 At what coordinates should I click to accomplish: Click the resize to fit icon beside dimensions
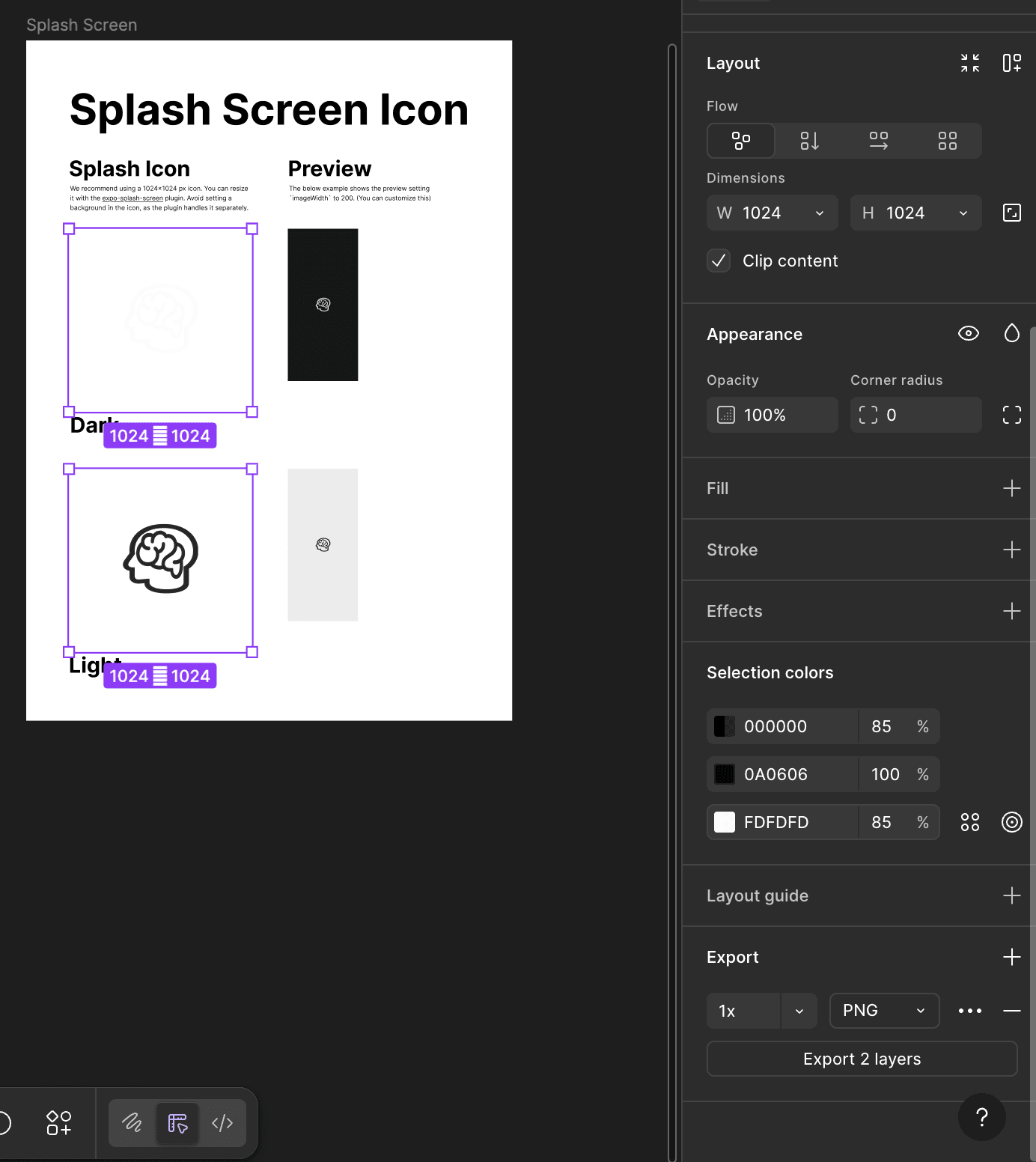pyautogui.click(x=1012, y=213)
